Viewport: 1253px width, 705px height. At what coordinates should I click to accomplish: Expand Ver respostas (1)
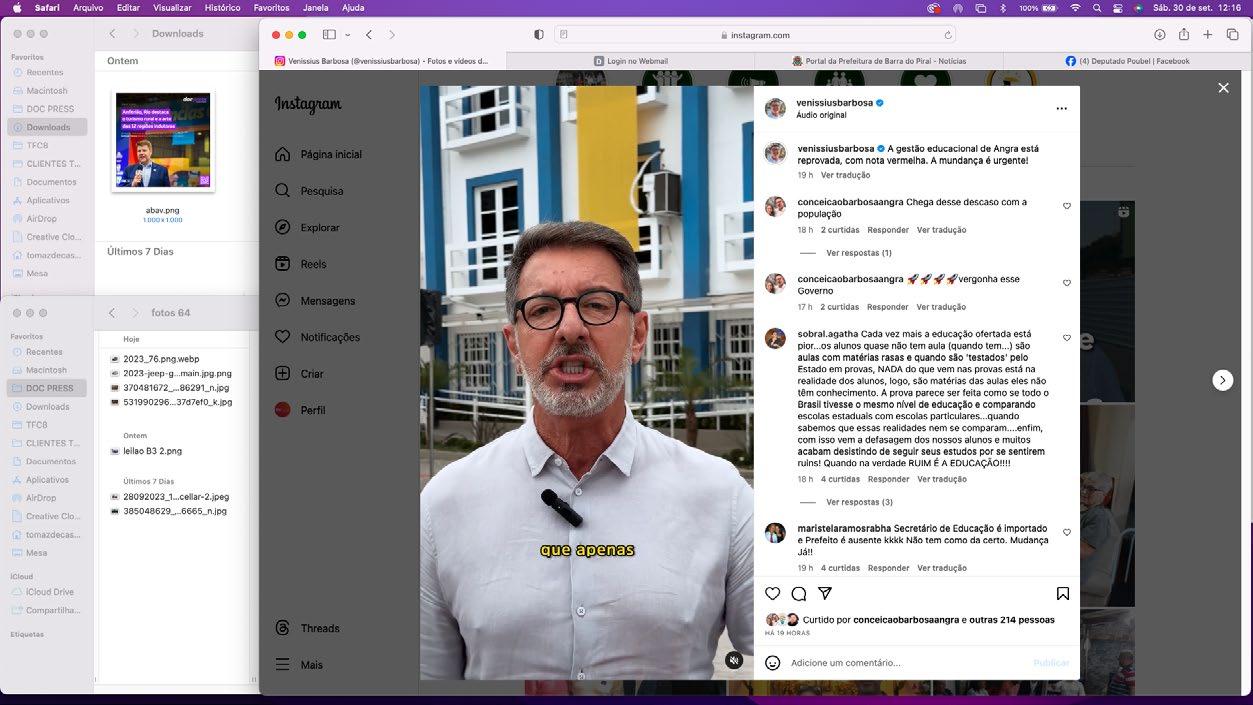pos(859,254)
